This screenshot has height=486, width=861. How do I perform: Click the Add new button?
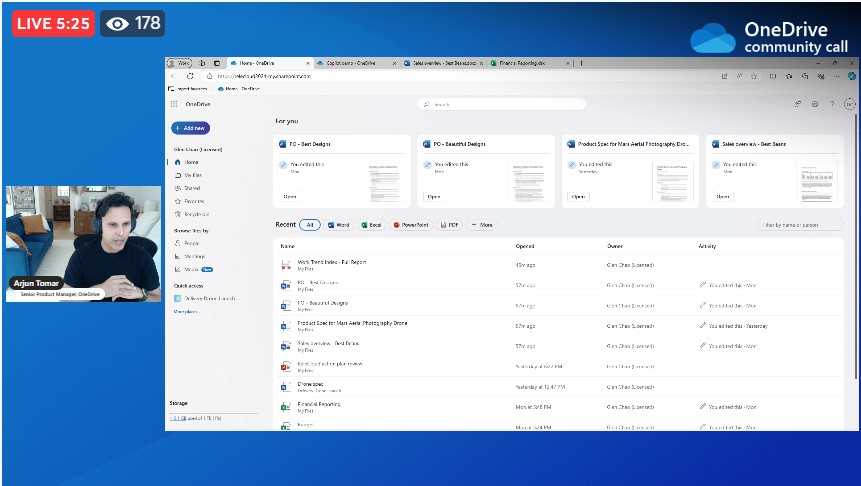coord(191,128)
